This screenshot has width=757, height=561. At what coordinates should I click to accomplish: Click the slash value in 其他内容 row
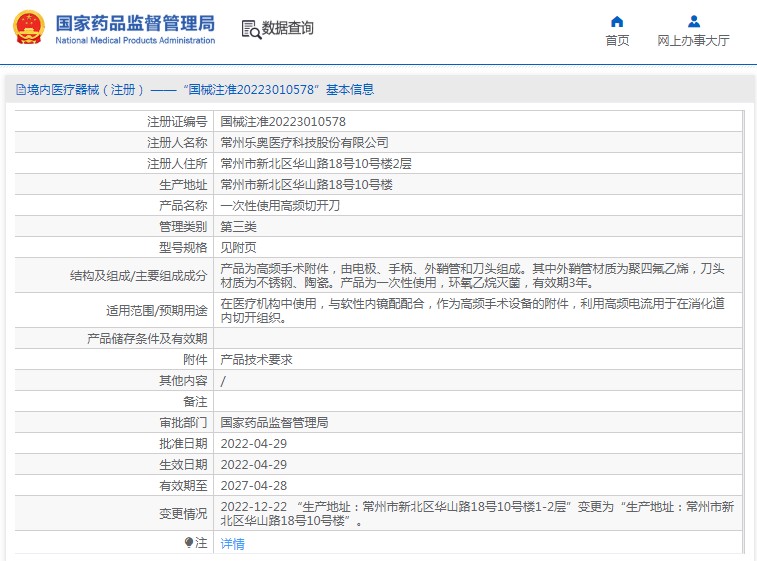[223, 381]
